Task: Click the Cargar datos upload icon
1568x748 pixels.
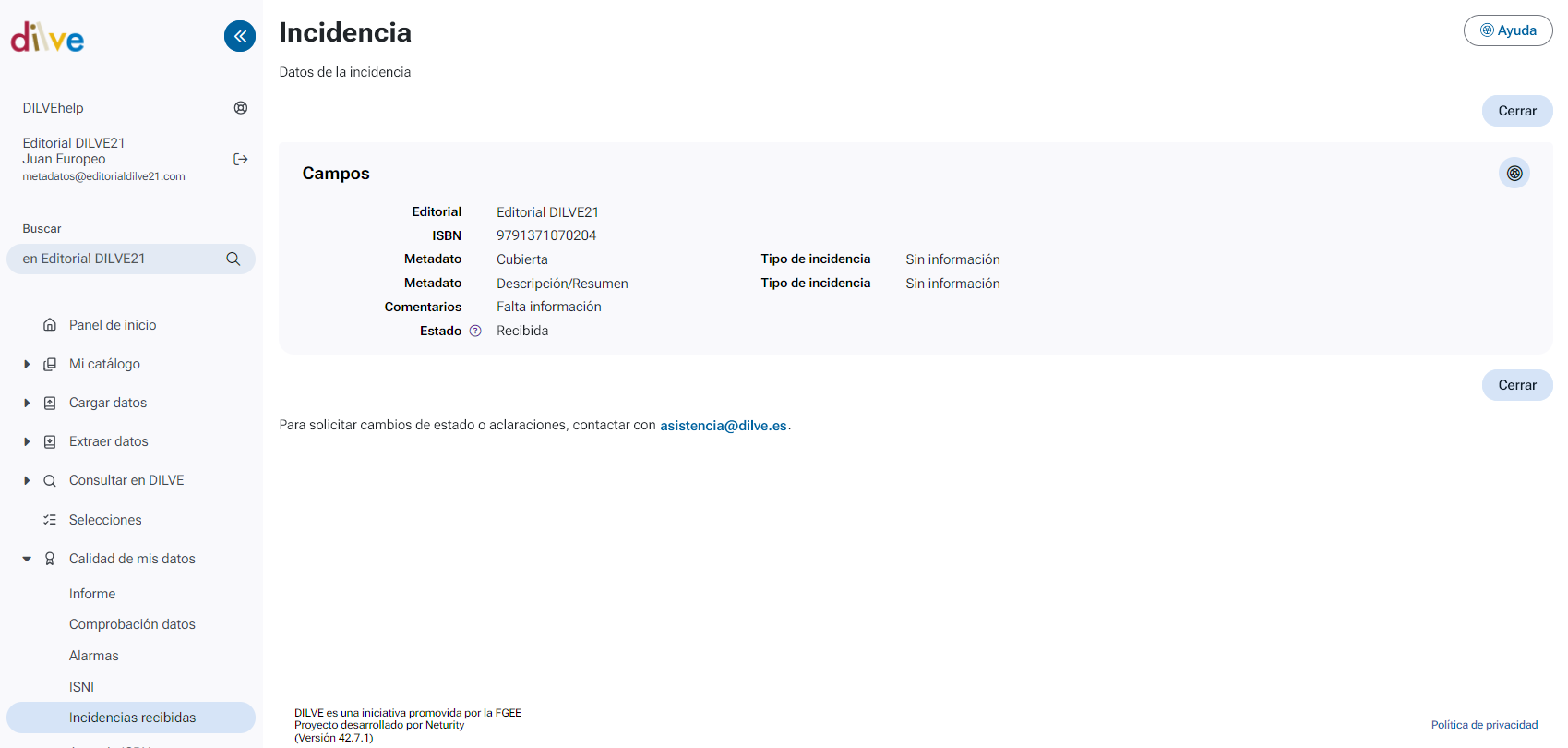Action: pos(50,403)
